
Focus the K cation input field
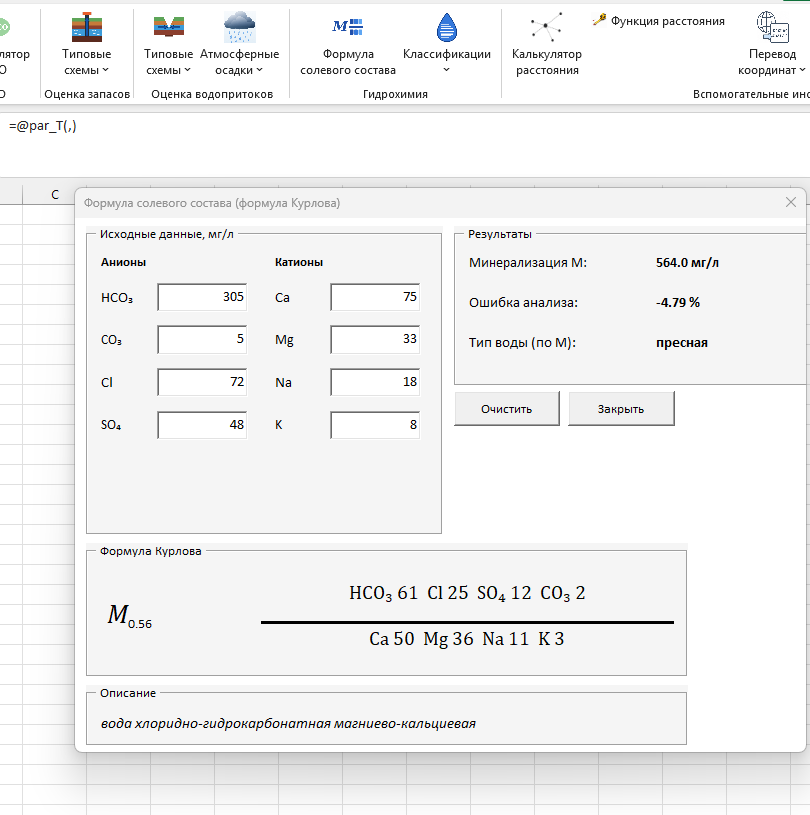(x=375, y=425)
